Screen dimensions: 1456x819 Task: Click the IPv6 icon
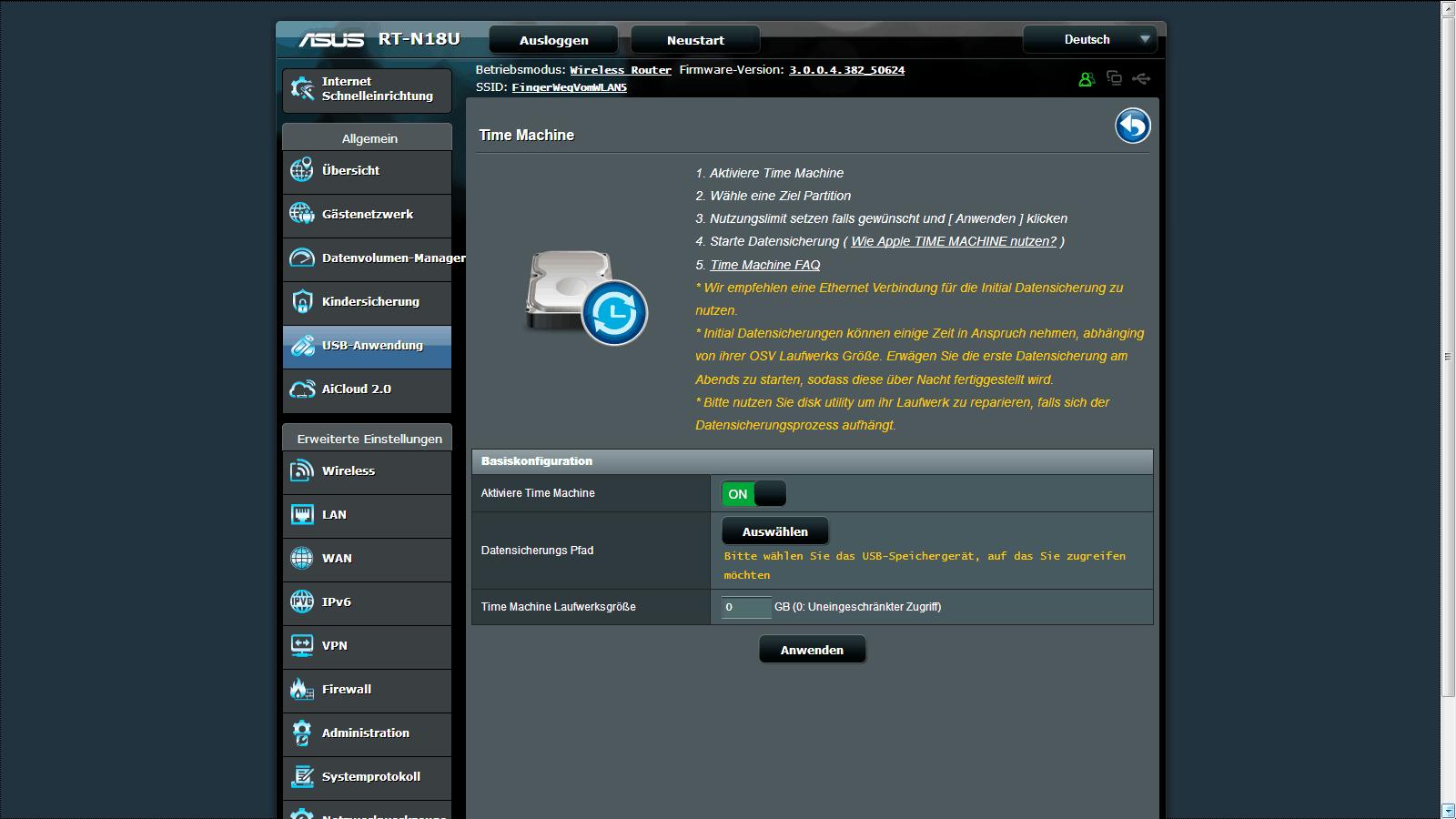point(302,602)
